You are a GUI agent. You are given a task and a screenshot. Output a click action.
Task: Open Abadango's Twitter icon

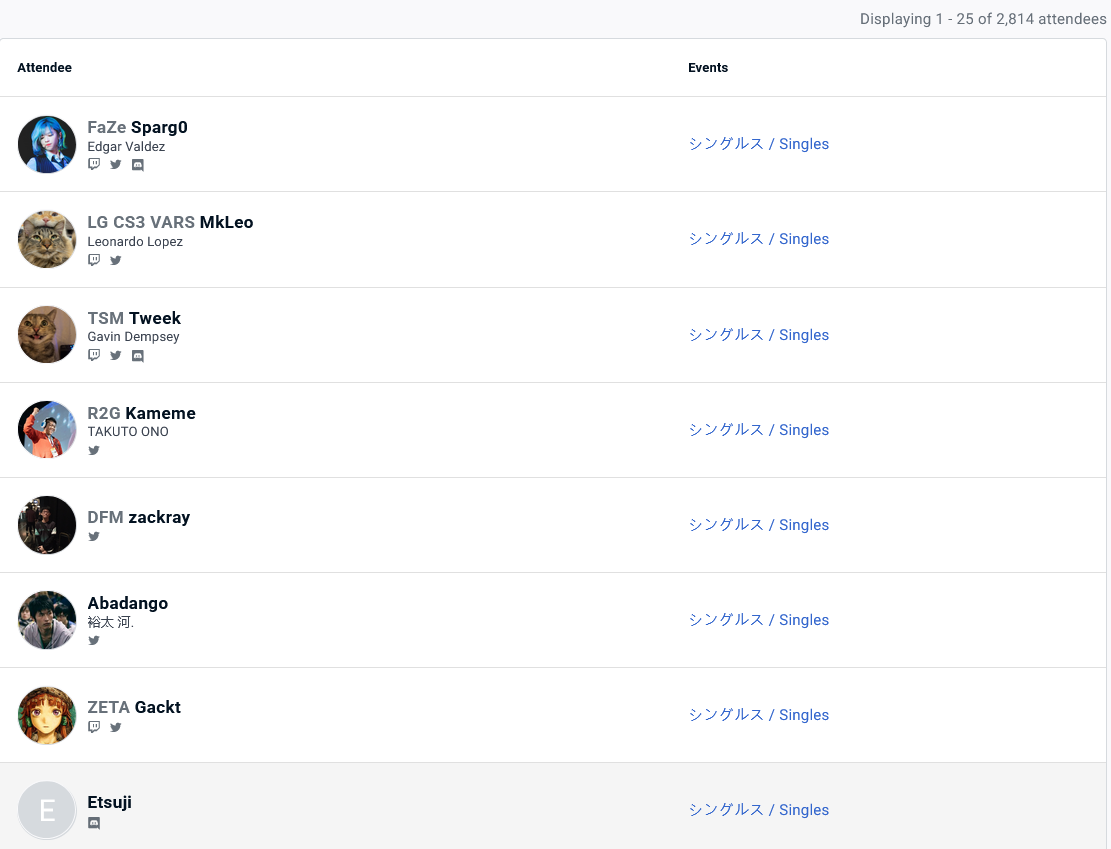point(94,641)
